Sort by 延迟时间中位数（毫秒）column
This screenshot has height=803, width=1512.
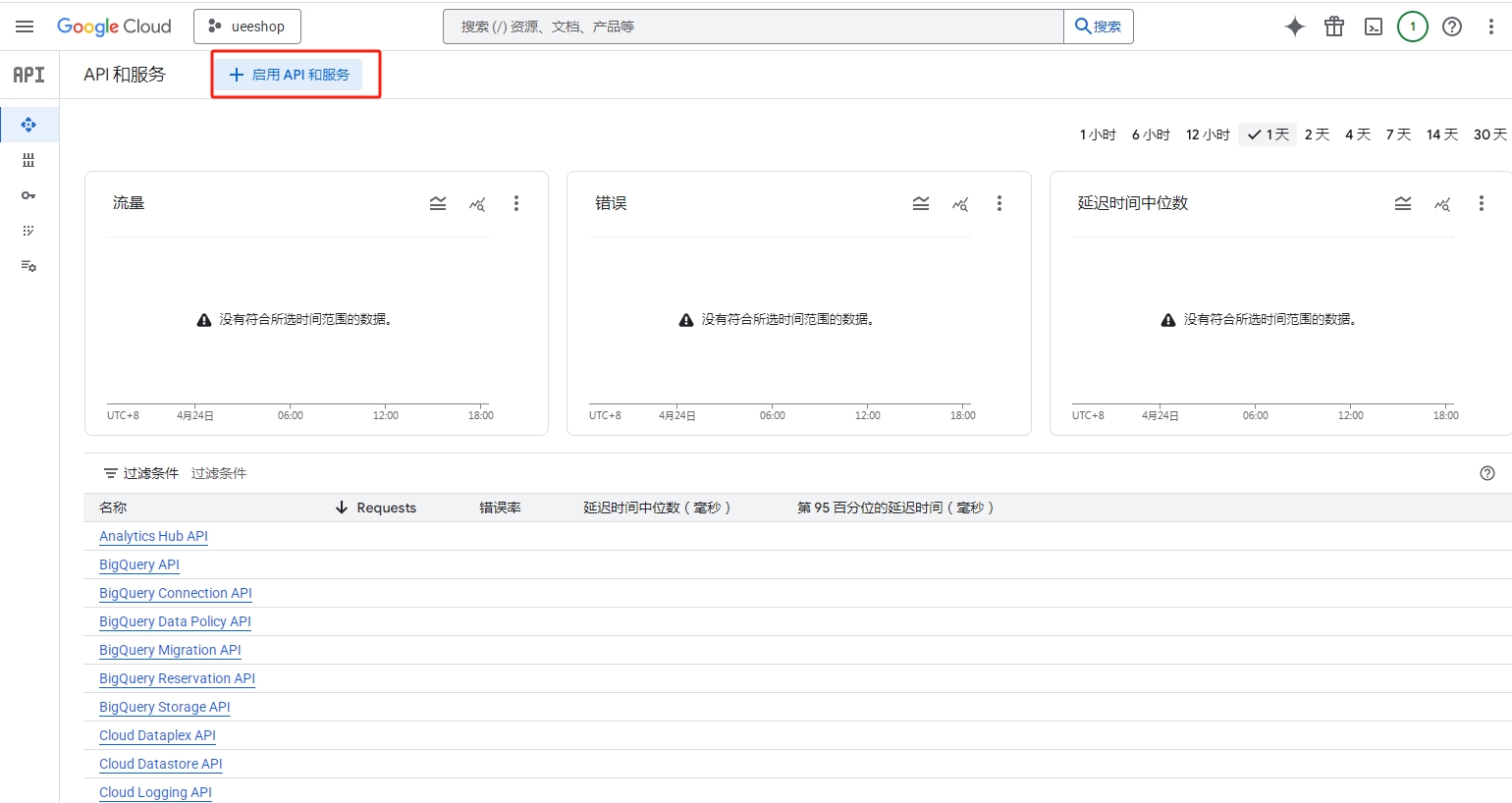(x=657, y=508)
